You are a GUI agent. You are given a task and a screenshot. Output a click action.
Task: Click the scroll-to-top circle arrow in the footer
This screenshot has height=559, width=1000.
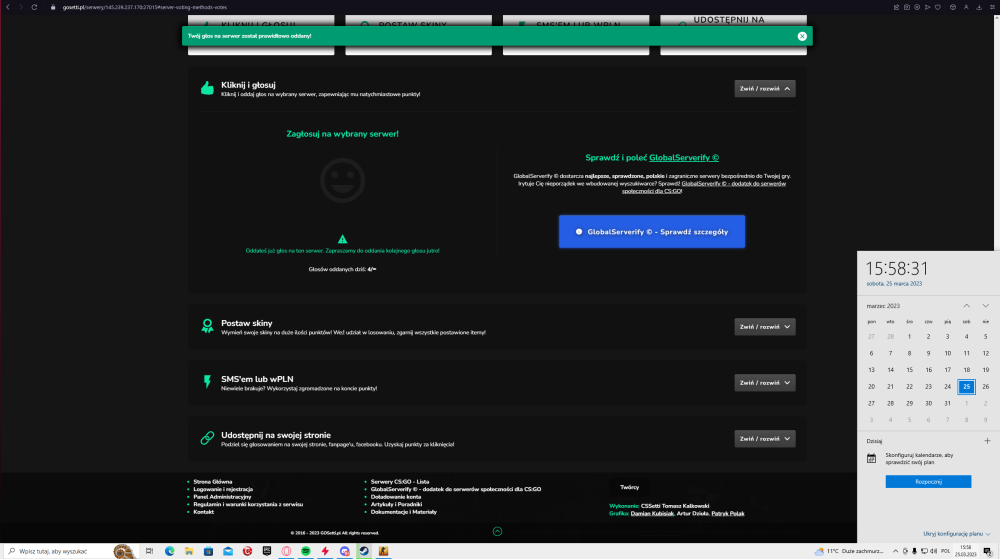click(x=497, y=532)
